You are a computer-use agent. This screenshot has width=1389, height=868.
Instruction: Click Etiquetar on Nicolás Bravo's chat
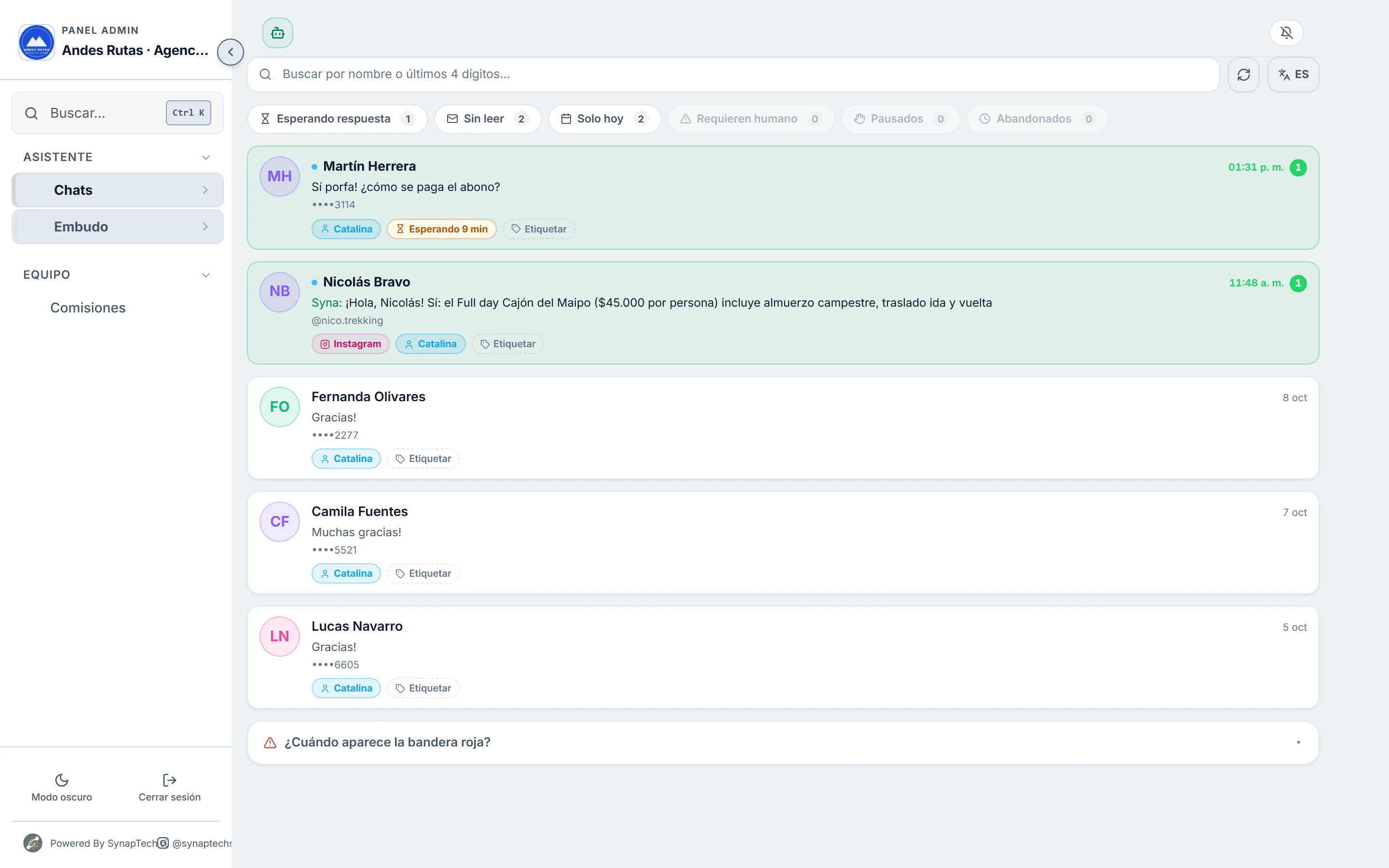tap(507, 344)
